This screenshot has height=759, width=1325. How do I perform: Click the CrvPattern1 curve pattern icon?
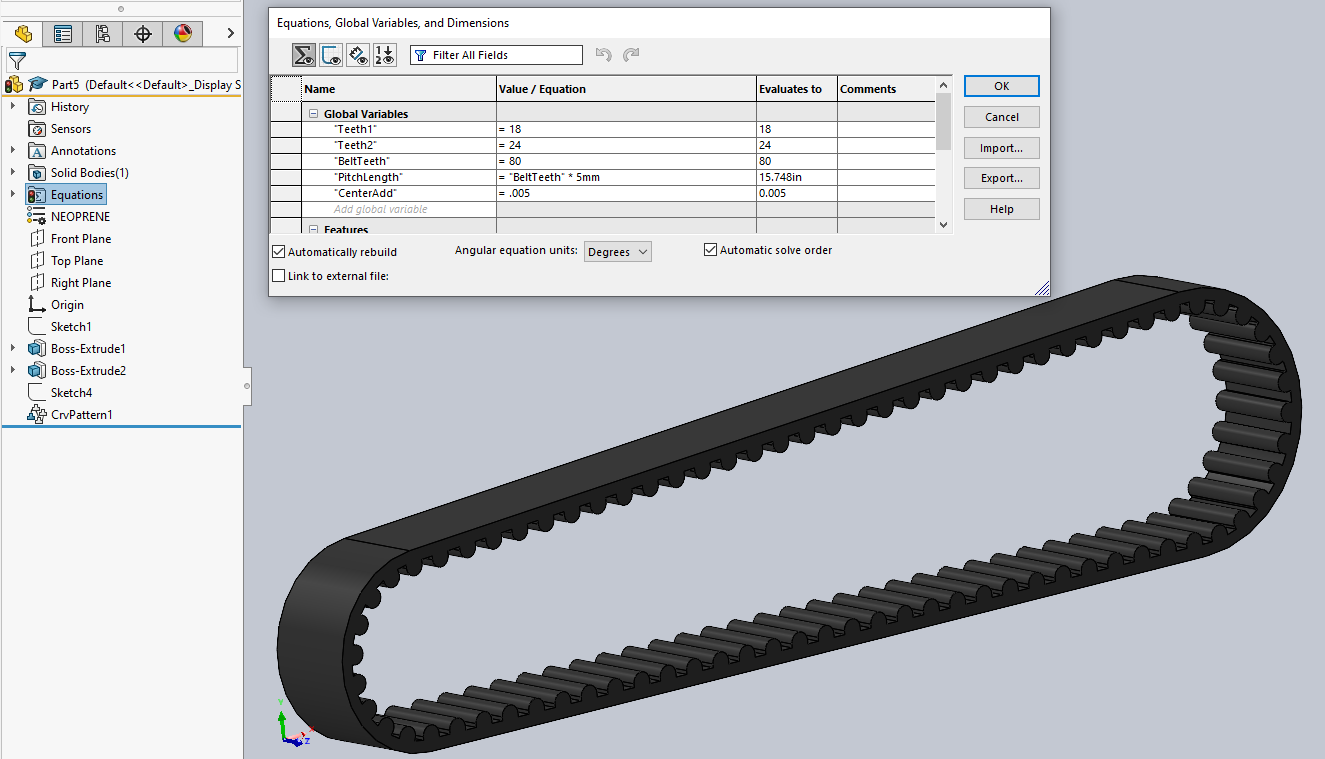37,415
